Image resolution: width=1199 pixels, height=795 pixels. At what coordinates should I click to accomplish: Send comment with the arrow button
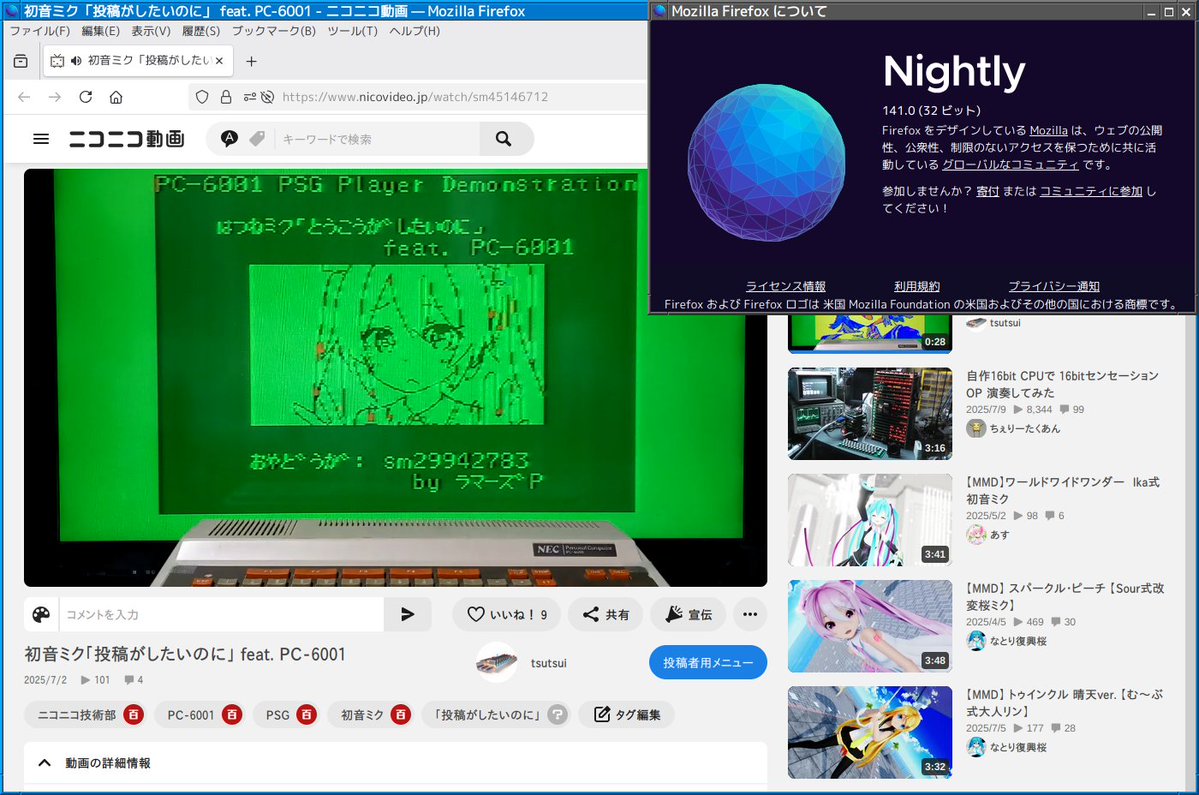pyautogui.click(x=408, y=615)
